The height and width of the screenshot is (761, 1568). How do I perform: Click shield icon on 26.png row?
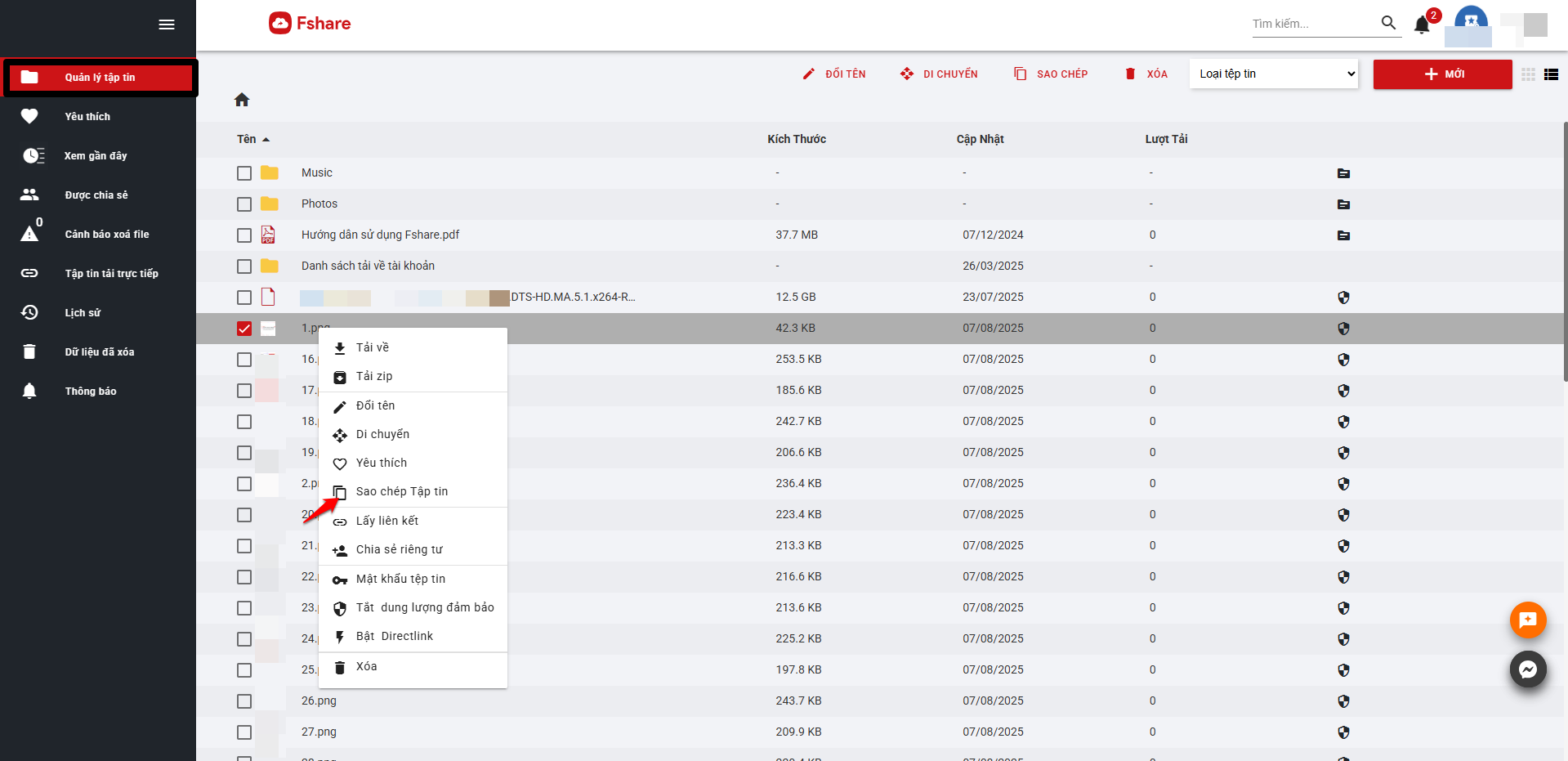coord(1343,701)
